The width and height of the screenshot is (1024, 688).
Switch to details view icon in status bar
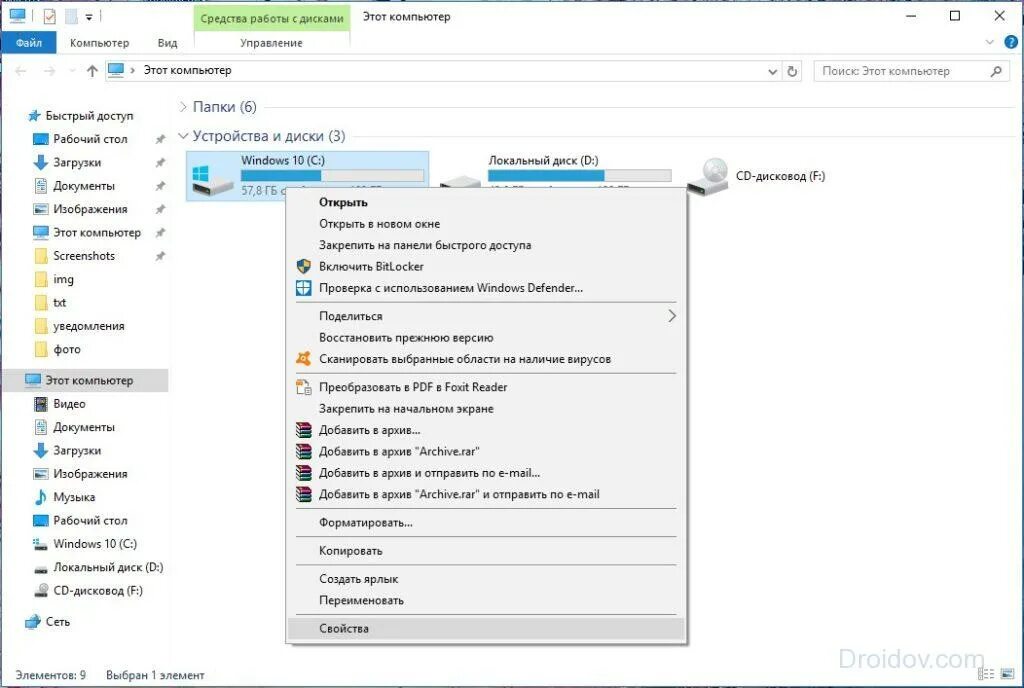(986, 674)
